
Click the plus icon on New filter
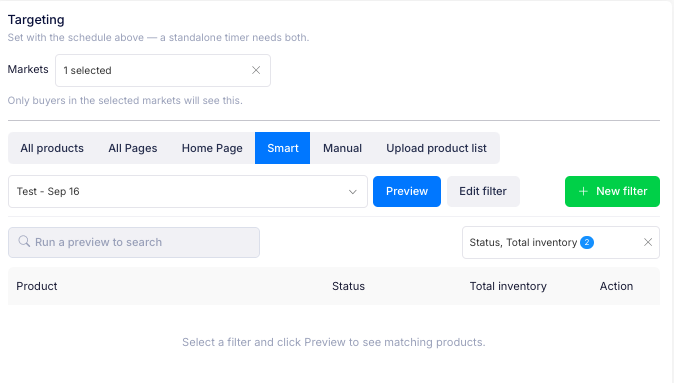(x=583, y=191)
